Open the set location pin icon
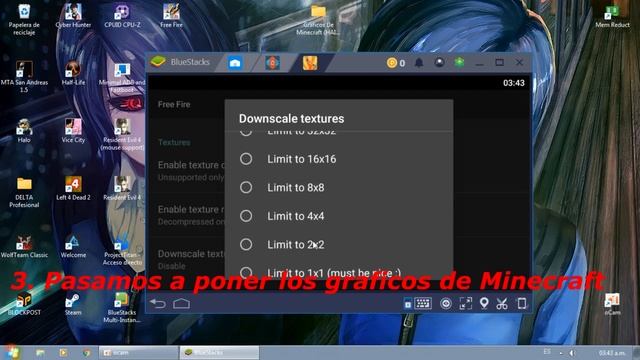The image size is (640, 360). click(484, 303)
